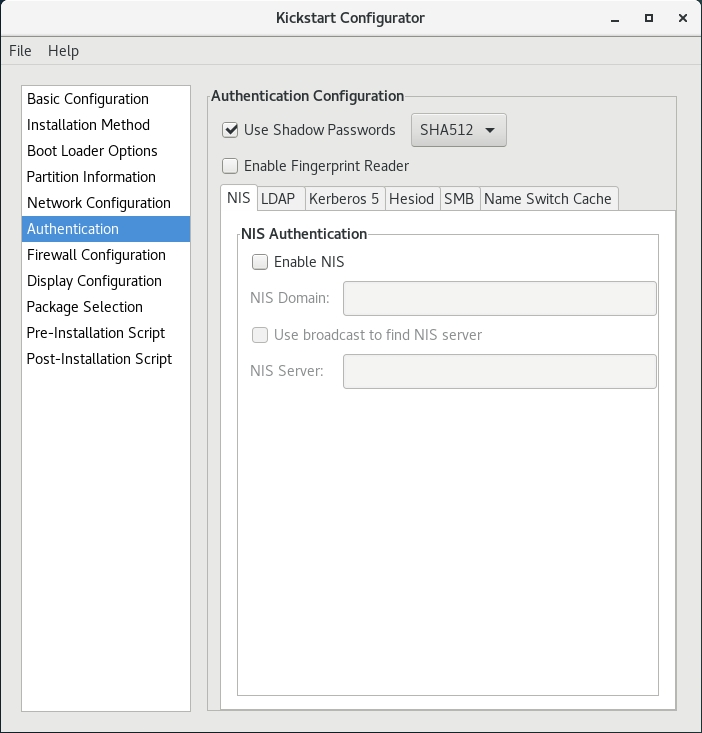Select Package Selection in sidebar
Viewport: 702px width, 733px height.
[x=85, y=307]
